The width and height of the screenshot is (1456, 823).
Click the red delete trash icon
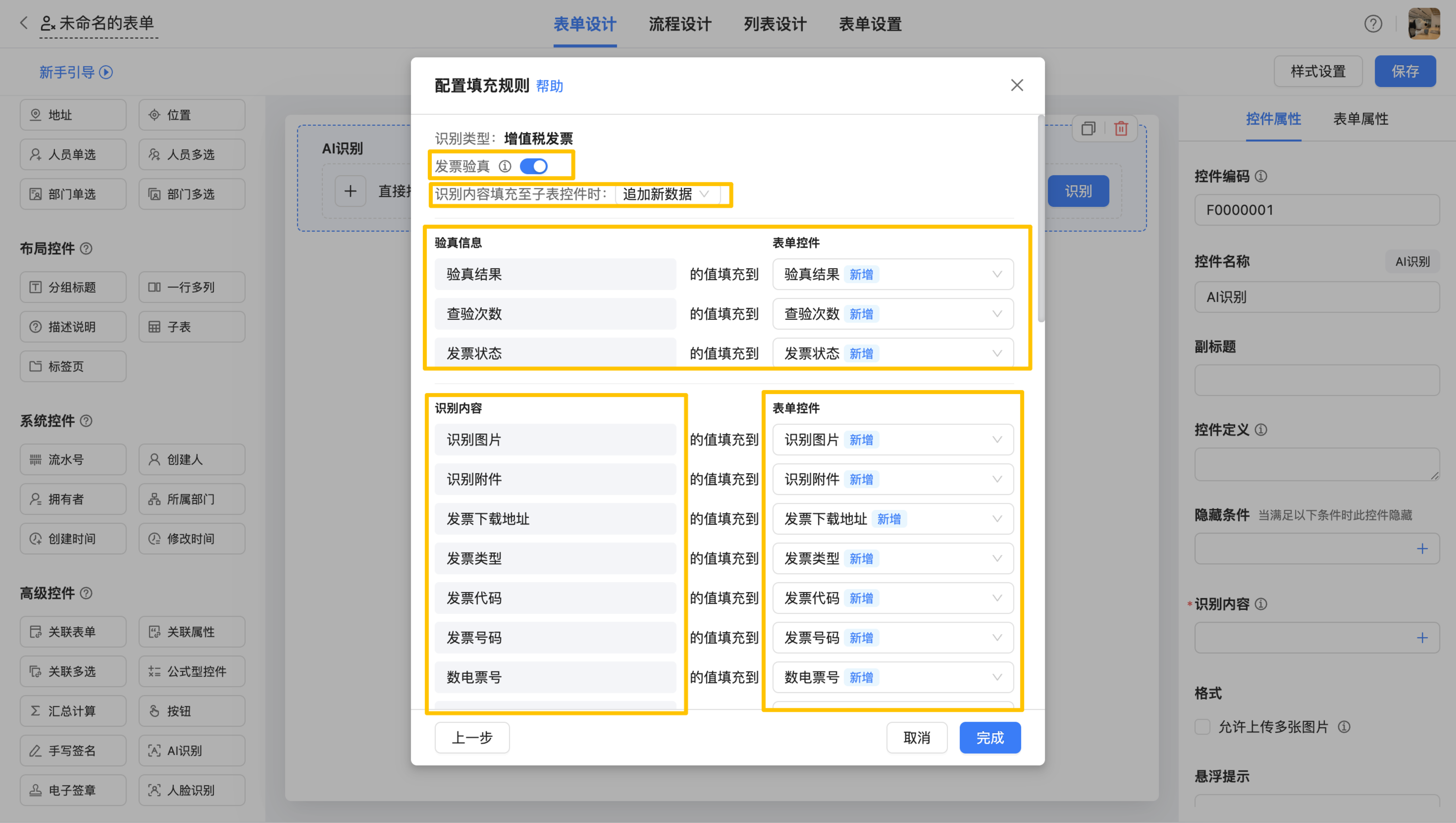click(x=1121, y=129)
